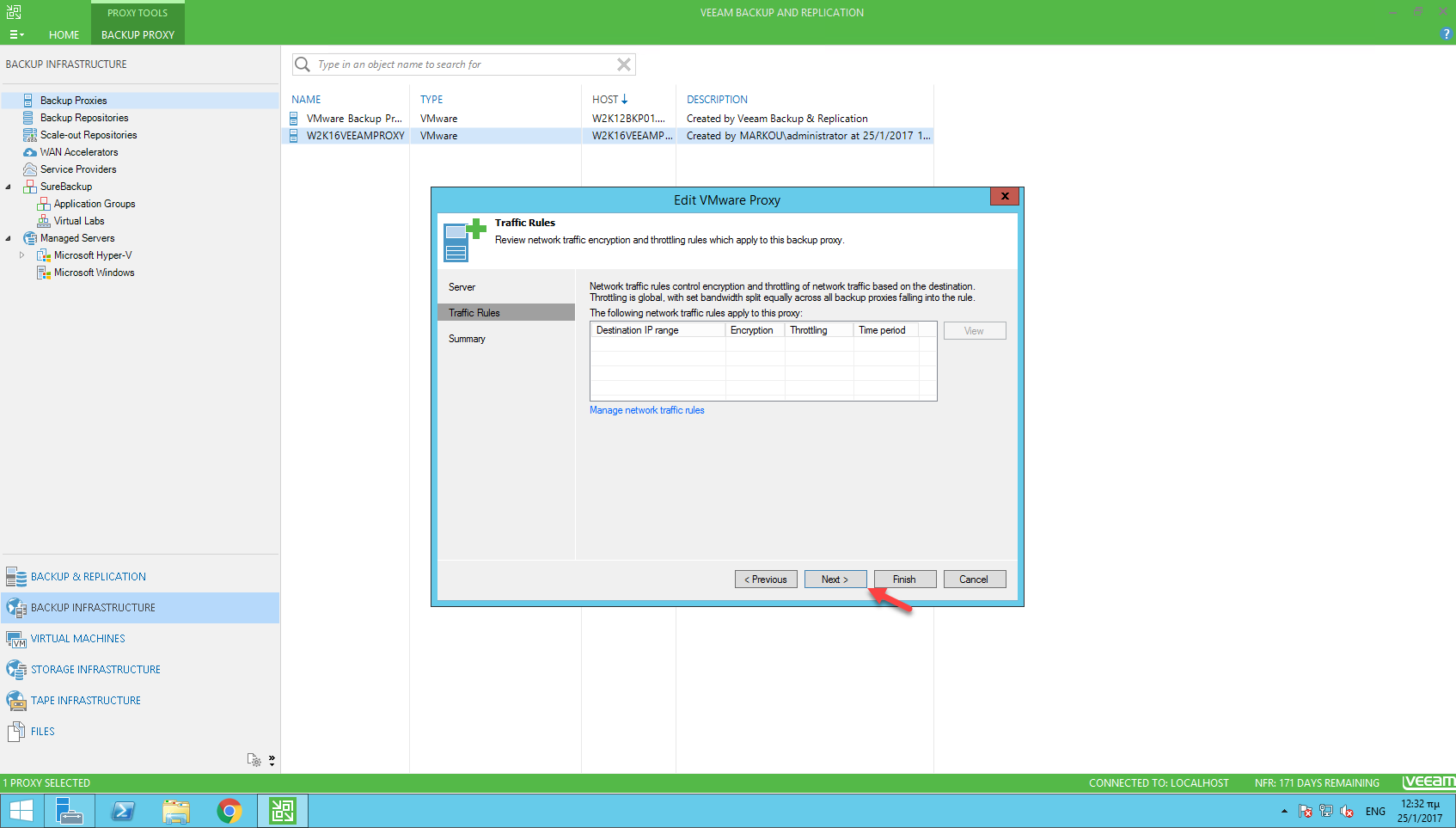Click the Storage Infrastructure pane icon
This screenshot has width=1456, height=828.
(x=16, y=670)
